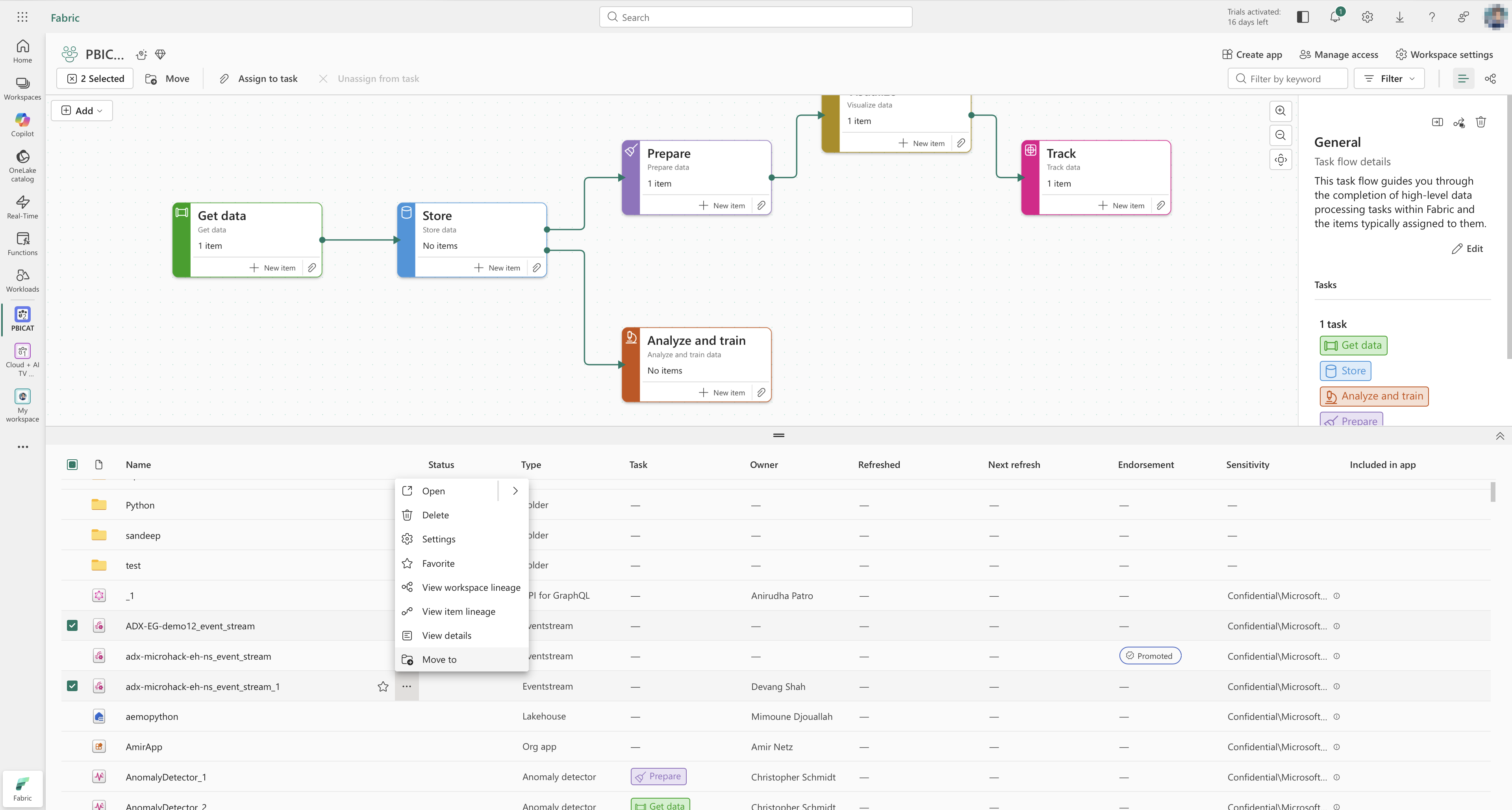
Task: Open Real-Time hub in sidebar
Action: [x=22, y=207]
